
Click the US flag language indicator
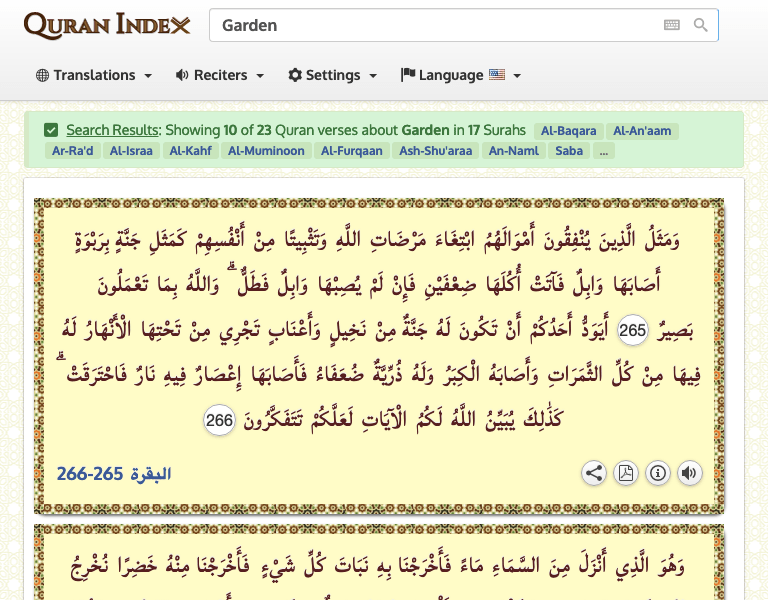coord(497,74)
